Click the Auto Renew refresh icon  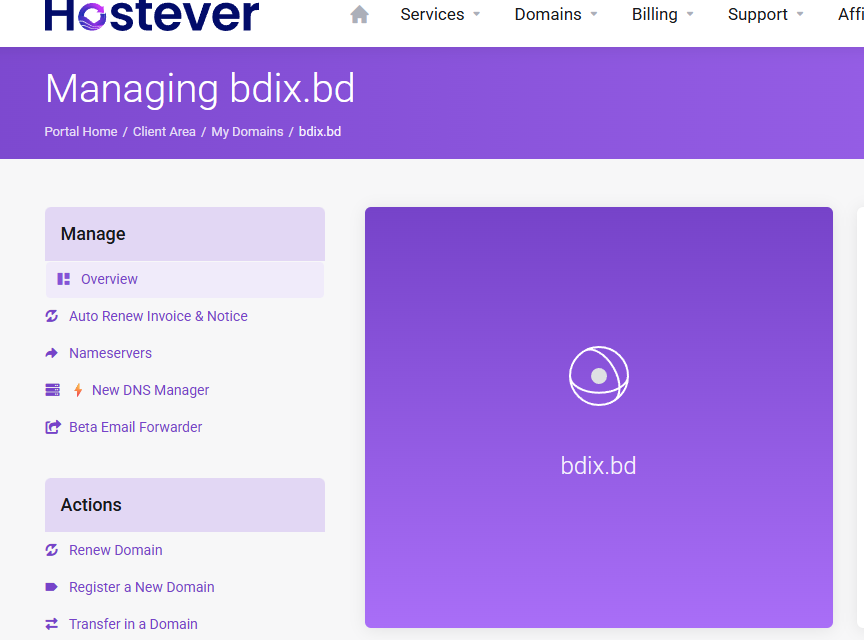(52, 316)
